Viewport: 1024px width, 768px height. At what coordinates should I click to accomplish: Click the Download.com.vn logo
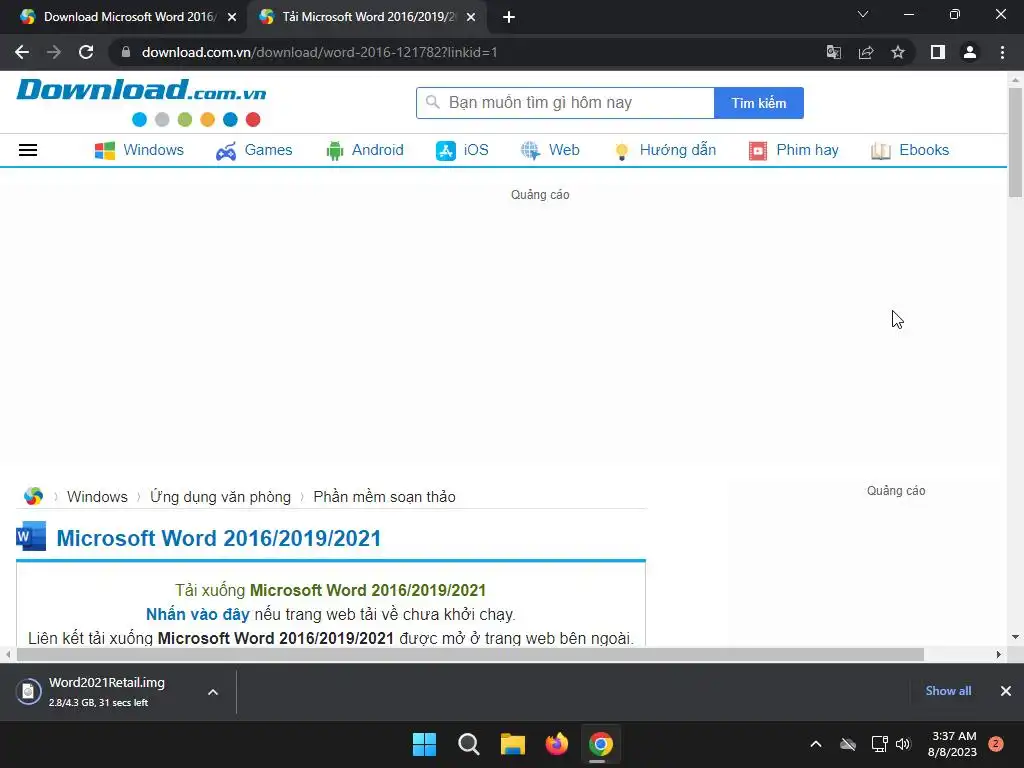[141, 103]
